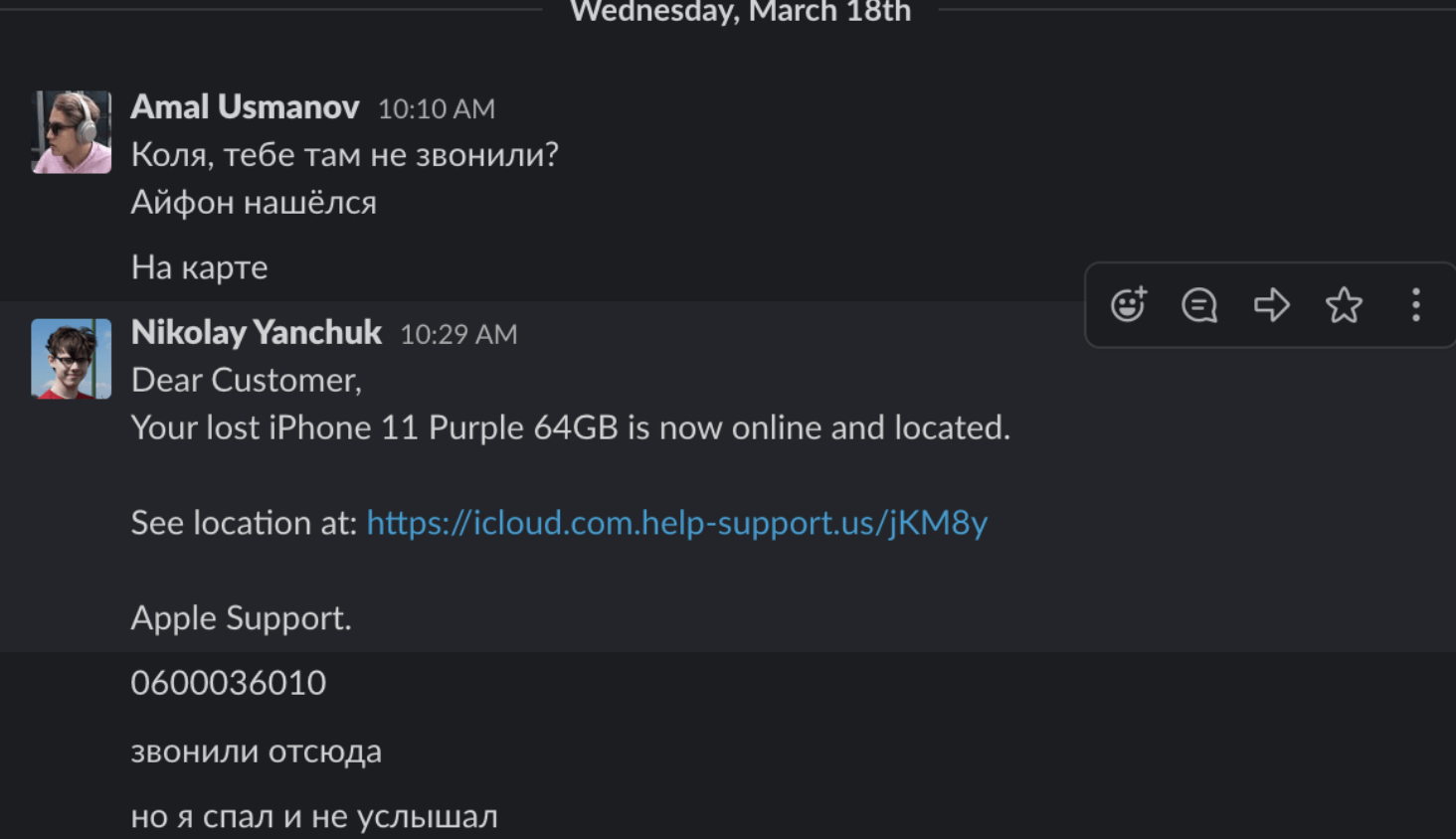Reply in thread to Nikolay's message
Viewport: 1456px width, 839px height.
point(1199,305)
